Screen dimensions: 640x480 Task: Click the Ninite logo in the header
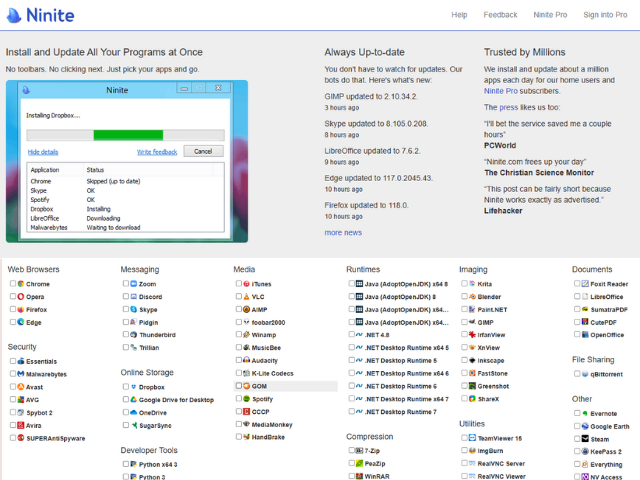(x=40, y=15)
